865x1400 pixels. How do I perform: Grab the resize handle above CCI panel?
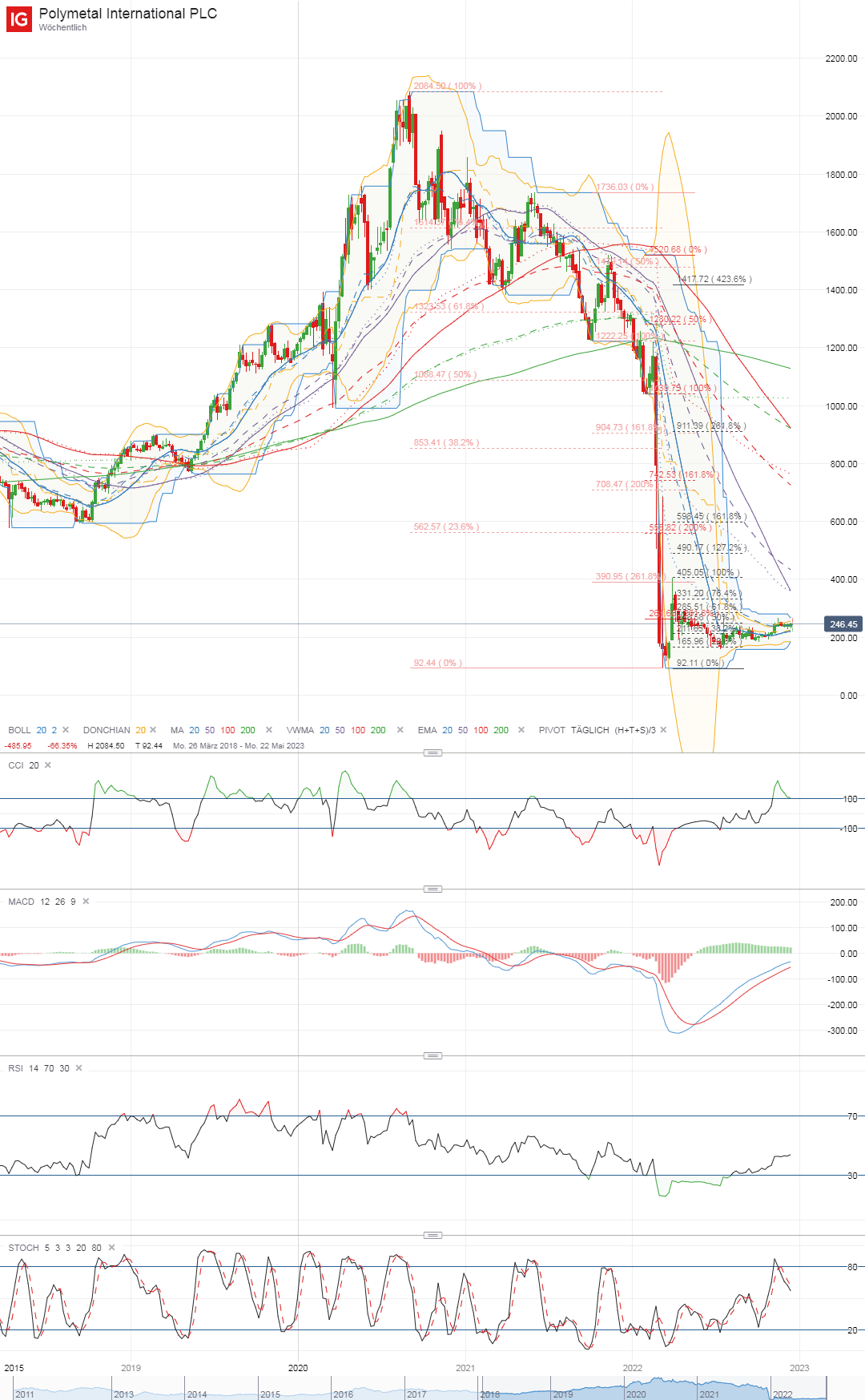(x=432, y=752)
